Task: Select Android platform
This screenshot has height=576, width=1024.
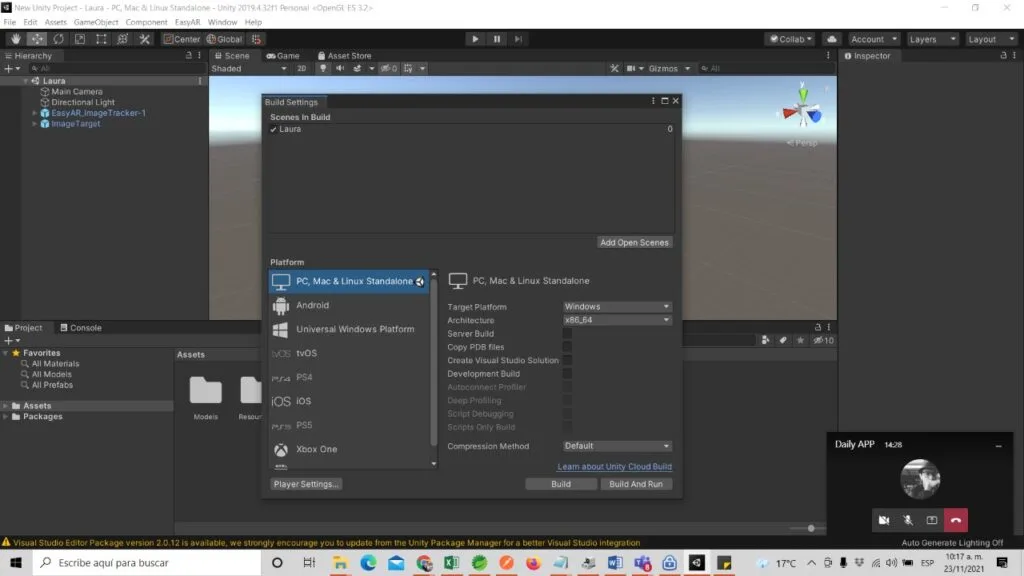Action: point(349,306)
